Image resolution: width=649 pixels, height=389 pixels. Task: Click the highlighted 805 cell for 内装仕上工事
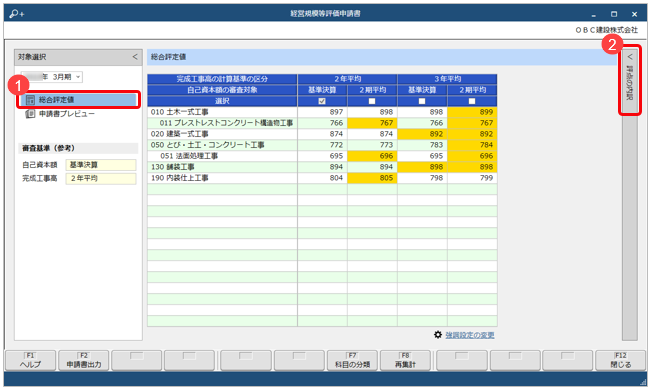[373, 178]
